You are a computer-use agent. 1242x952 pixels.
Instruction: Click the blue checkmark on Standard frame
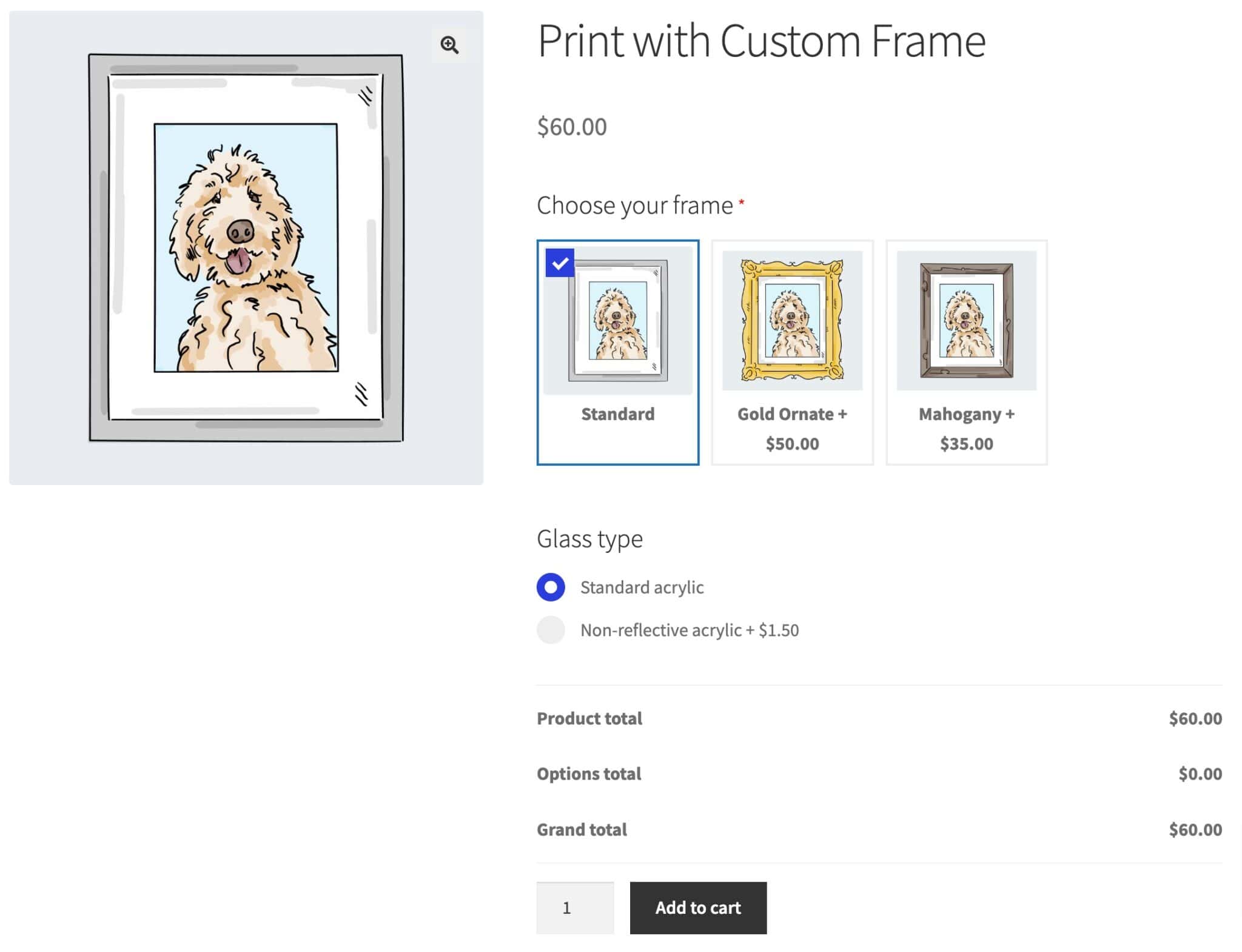coord(559,263)
